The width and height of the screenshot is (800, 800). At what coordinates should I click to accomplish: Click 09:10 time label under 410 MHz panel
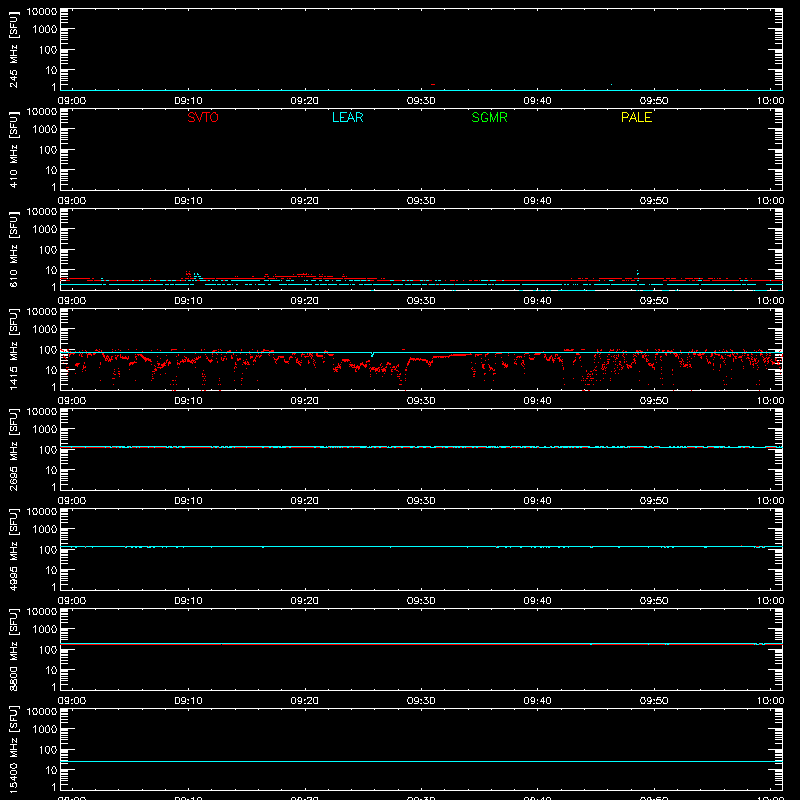(188, 201)
